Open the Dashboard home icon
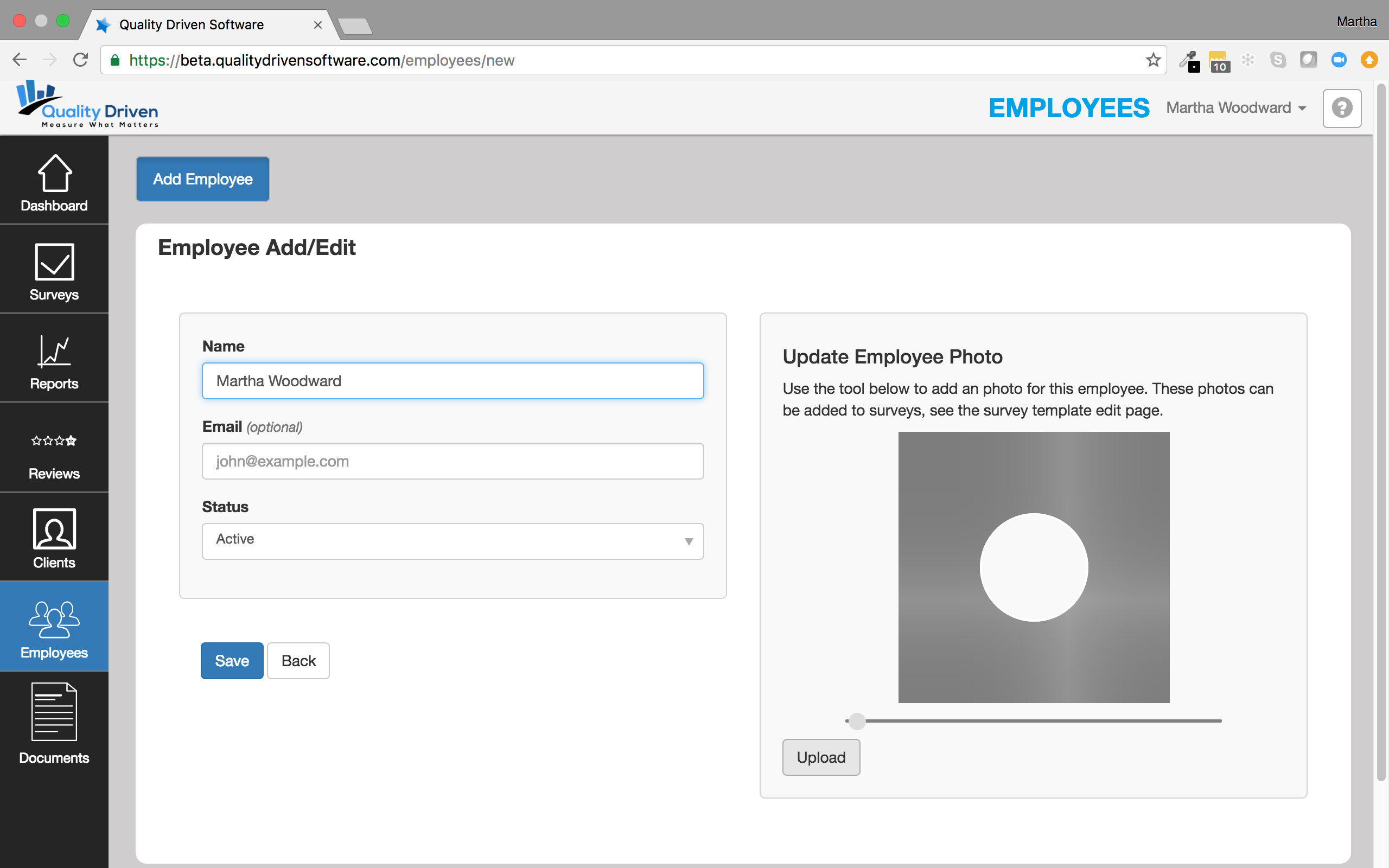This screenshot has height=868, width=1389. [54, 173]
